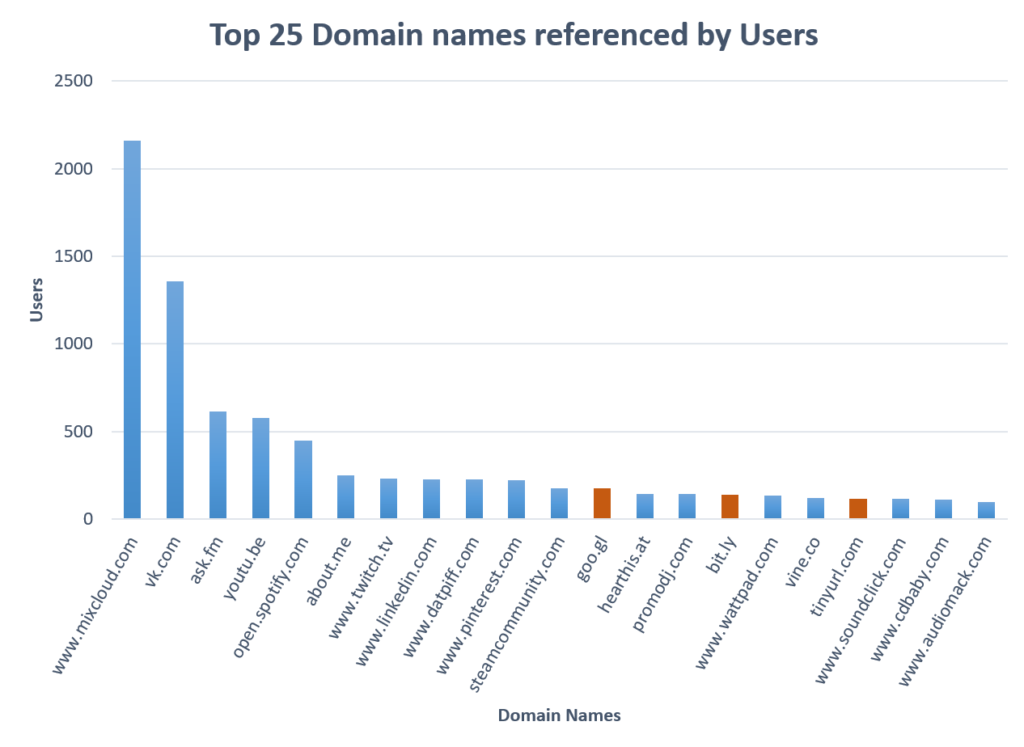Click the 'about.me' axis label
This screenshot has width=1024, height=747.
(x=328, y=571)
